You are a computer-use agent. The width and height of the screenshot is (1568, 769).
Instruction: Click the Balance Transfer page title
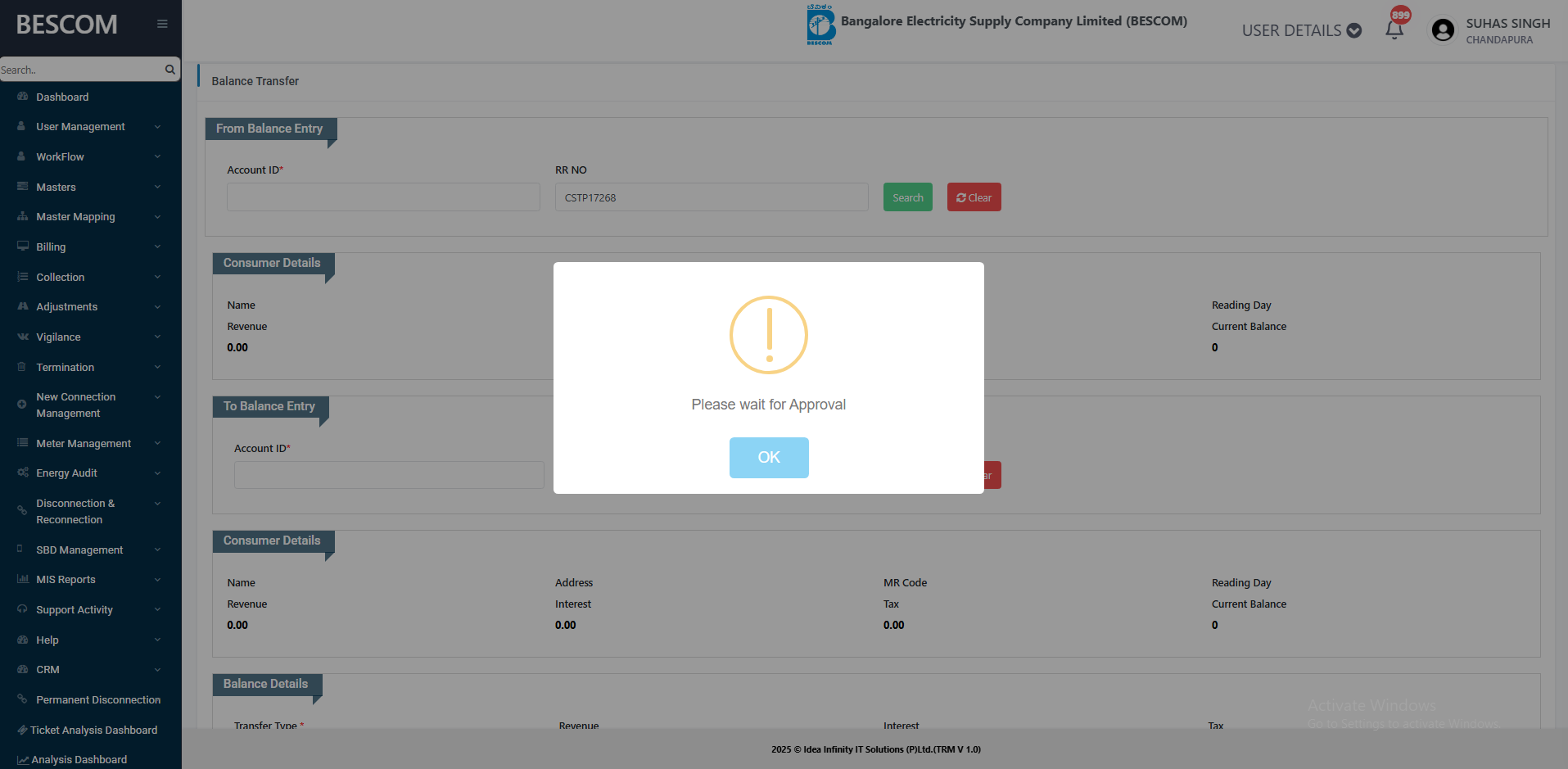pos(255,81)
